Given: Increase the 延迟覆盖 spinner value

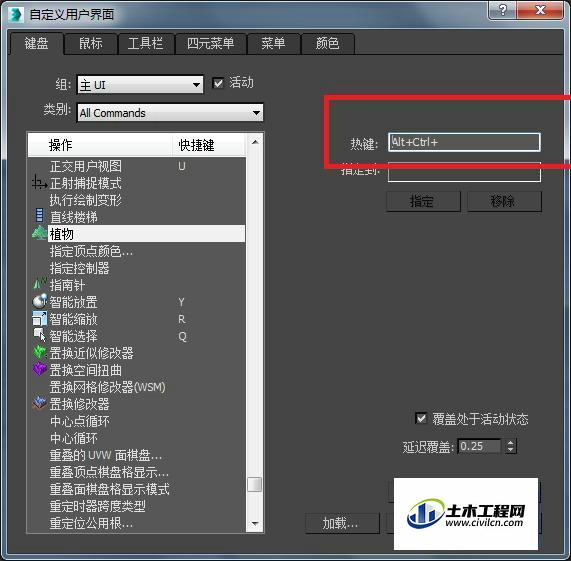Looking at the screenshot, I should 511,443.
